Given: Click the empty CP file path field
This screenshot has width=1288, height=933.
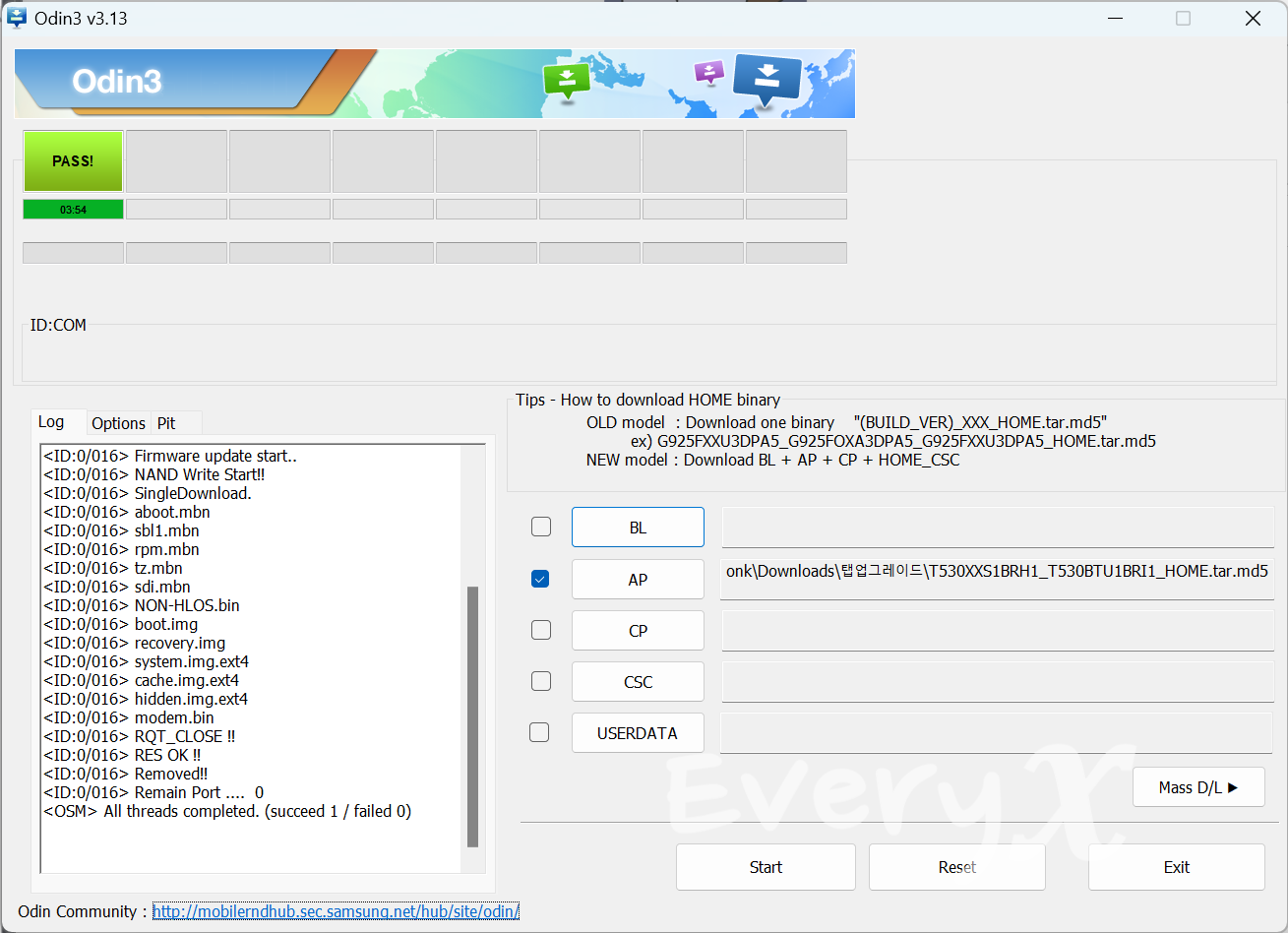Looking at the screenshot, I should click(998, 631).
